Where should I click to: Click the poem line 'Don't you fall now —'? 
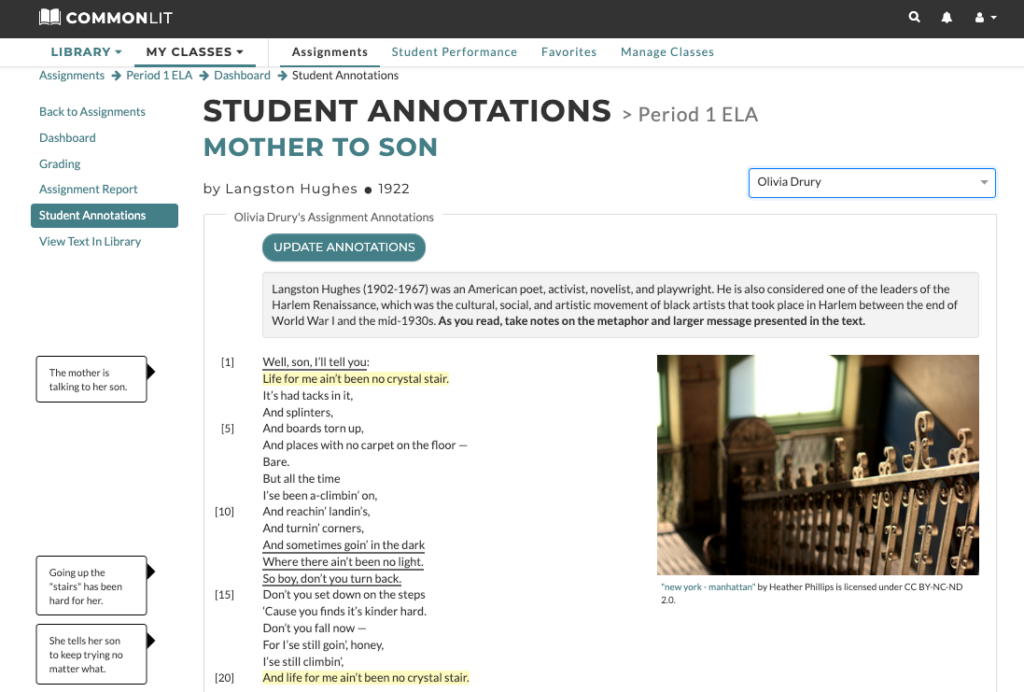pyautogui.click(x=314, y=628)
